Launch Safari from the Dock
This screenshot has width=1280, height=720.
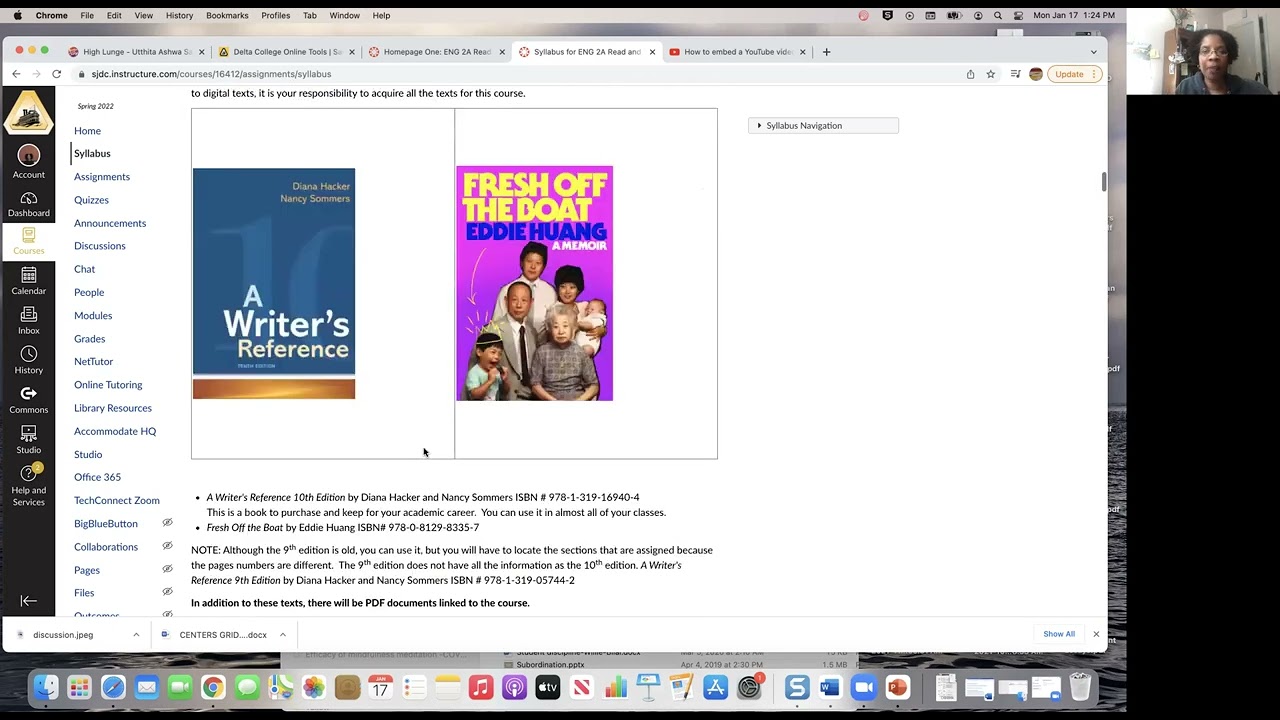point(113,688)
